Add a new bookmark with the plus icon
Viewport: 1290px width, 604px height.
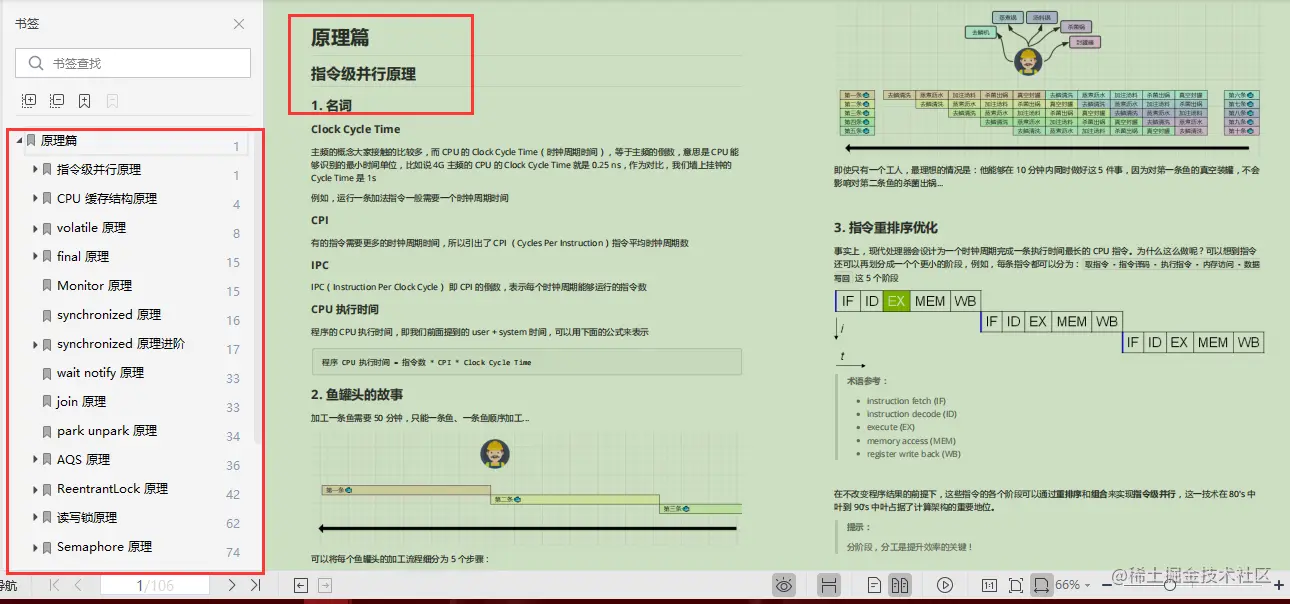[x=84, y=100]
